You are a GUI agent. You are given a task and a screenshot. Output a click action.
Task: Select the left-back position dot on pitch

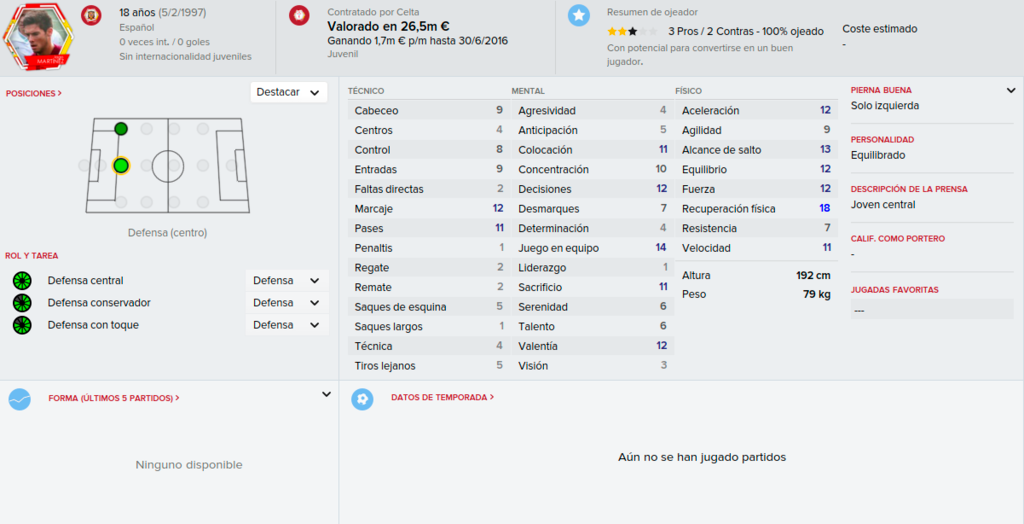point(121,129)
